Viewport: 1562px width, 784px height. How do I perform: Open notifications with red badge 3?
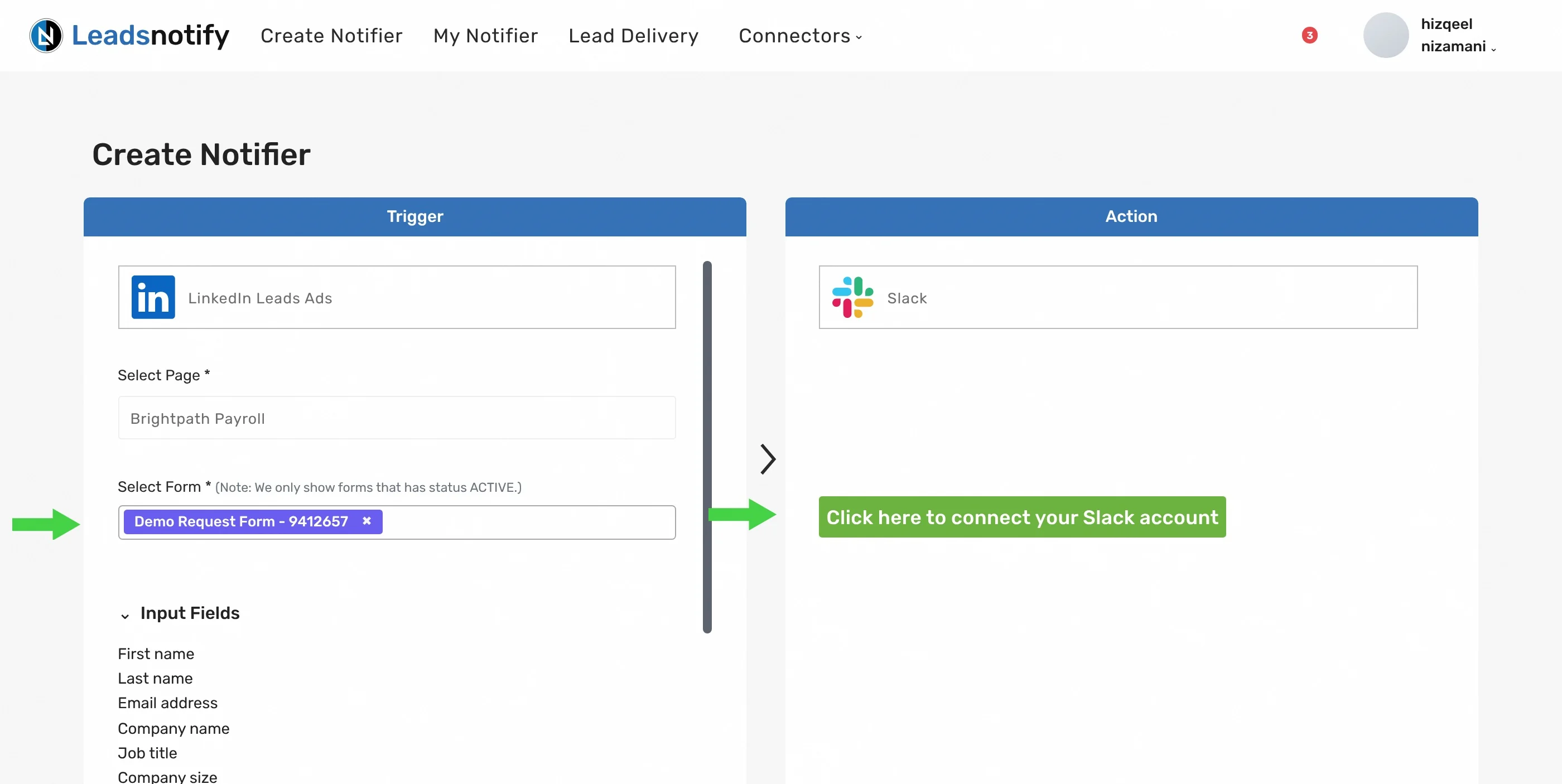[1309, 35]
